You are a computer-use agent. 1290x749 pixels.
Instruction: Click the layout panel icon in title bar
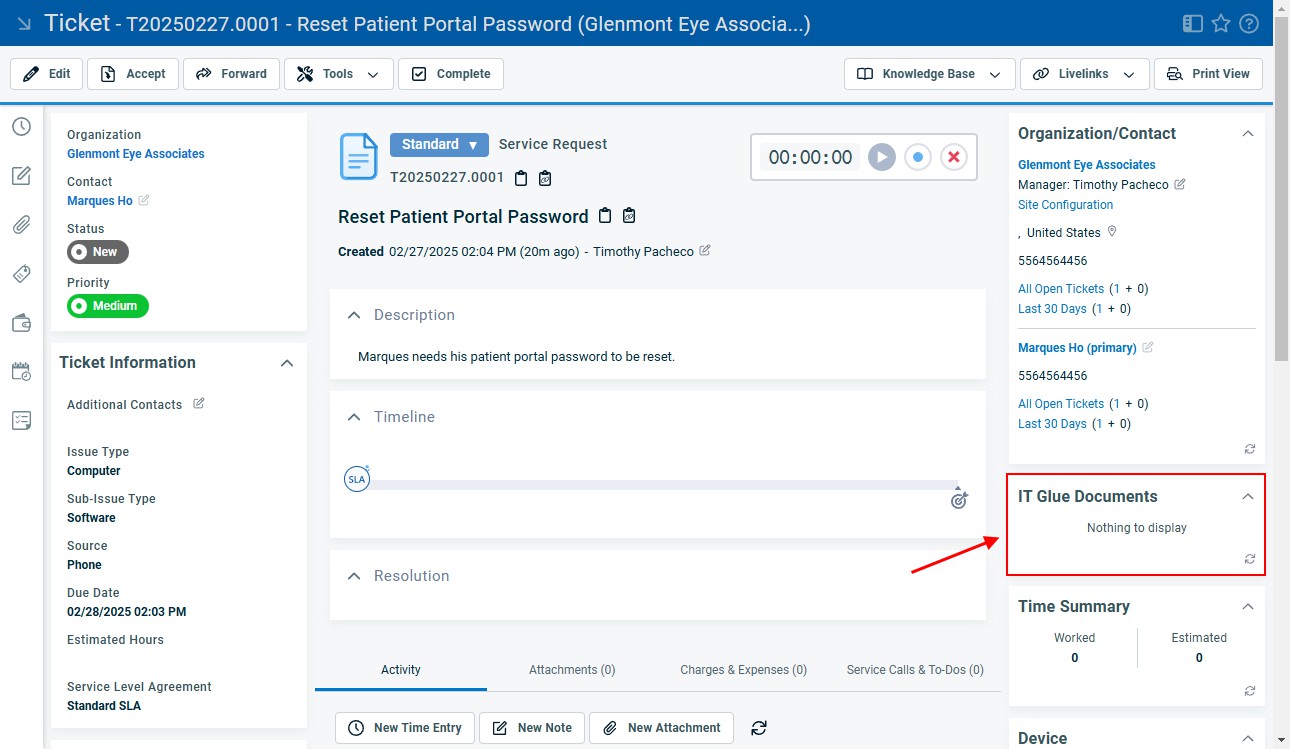1192,24
